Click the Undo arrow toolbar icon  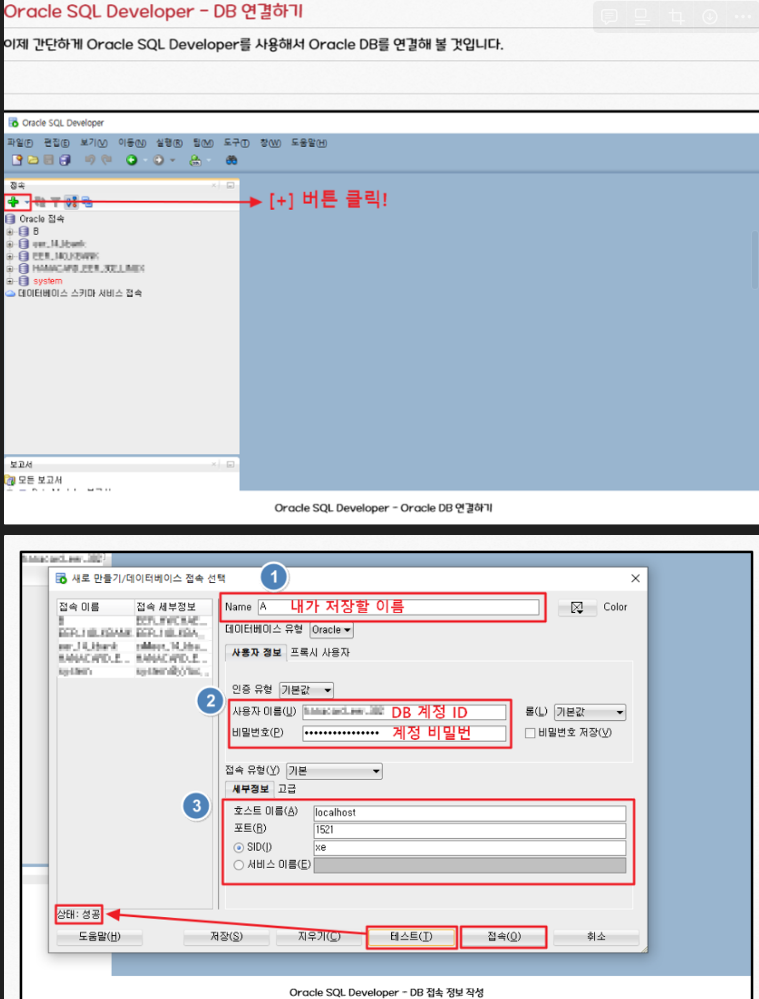[x=90, y=160]
